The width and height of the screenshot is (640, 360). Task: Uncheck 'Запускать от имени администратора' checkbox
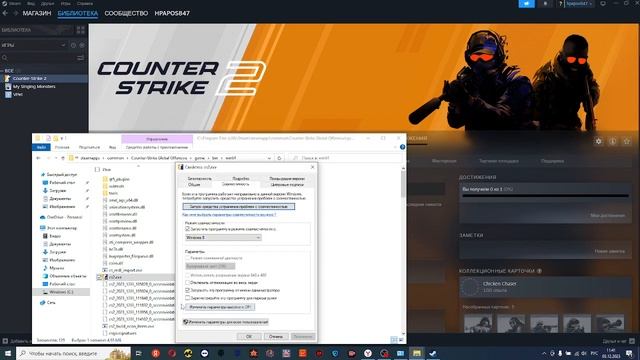[x=188, y=290]
